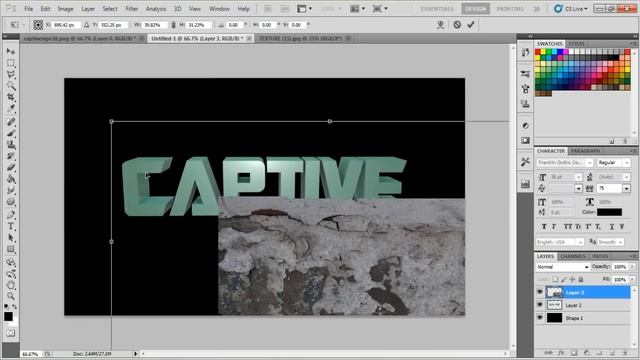This screenshot has width=640, height=360.
Task: Select the Quick Selection tool
Action: [x=11, y=86]
